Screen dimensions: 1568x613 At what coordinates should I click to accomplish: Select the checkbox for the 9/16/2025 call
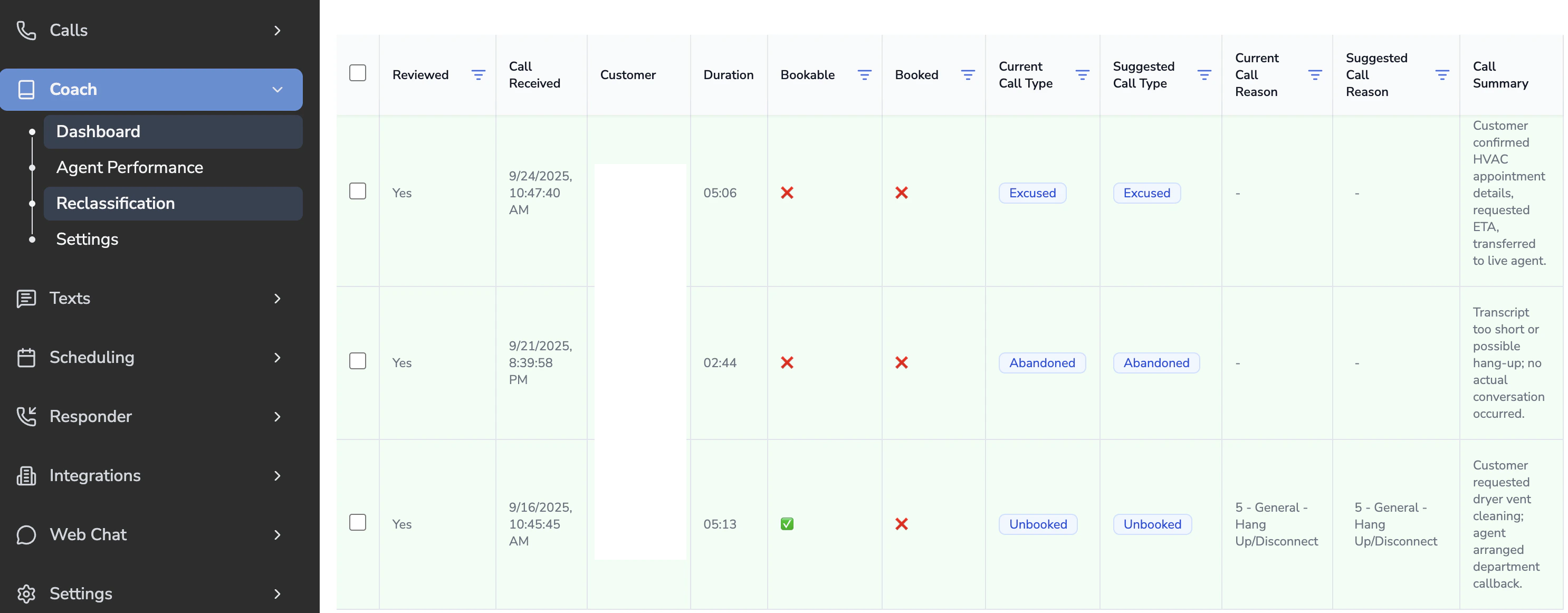pos(357,522)
